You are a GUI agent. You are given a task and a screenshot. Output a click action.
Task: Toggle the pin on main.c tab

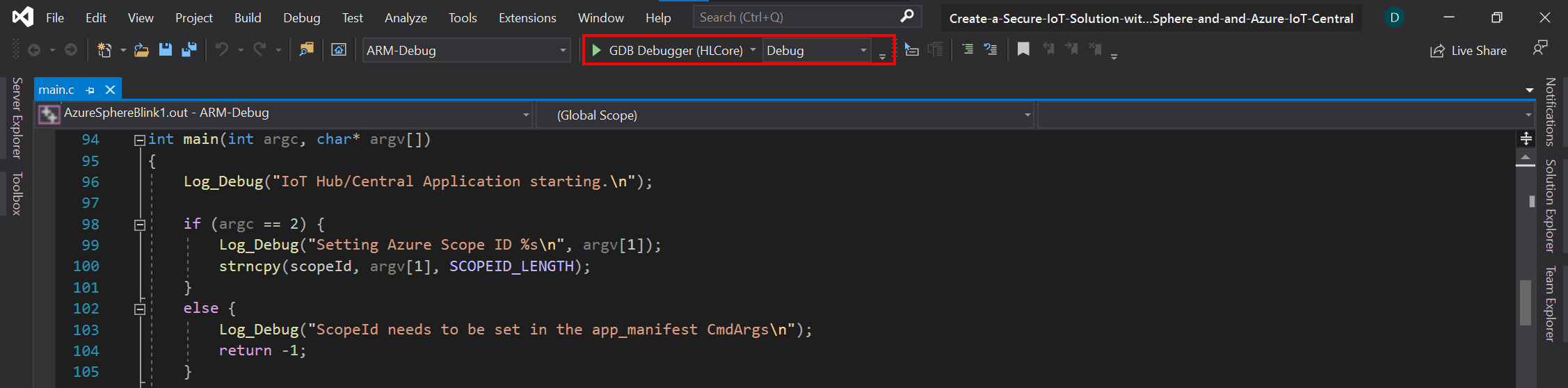(x=90, y=90)
